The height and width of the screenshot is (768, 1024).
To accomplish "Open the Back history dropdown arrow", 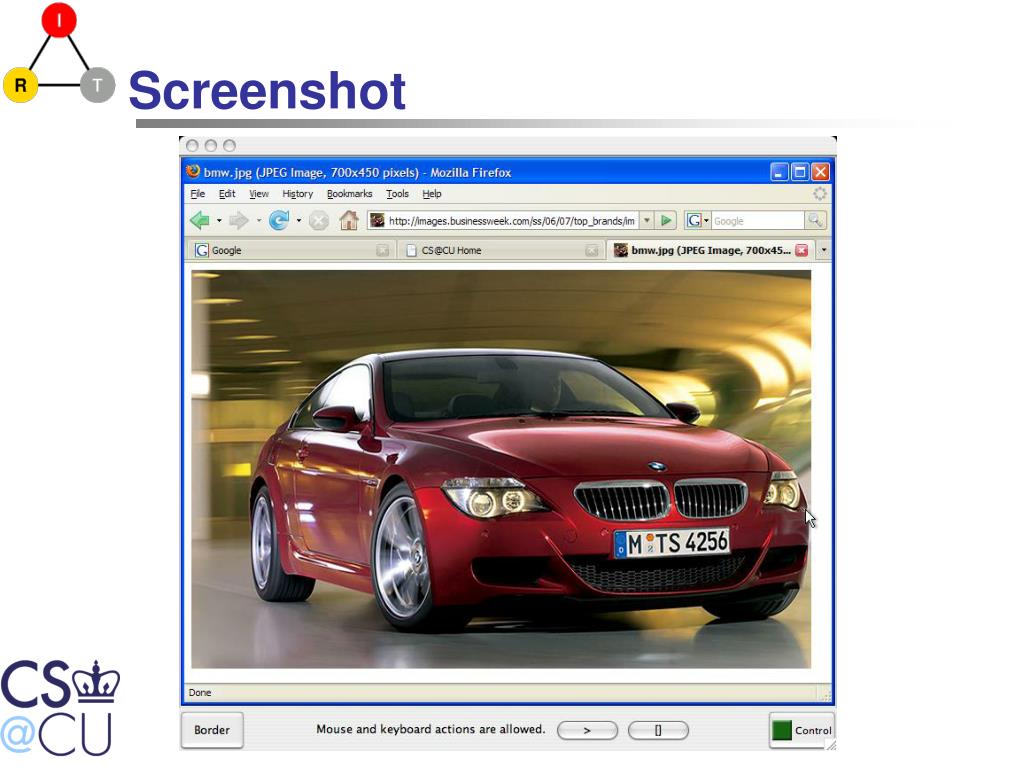I will 219,221.
